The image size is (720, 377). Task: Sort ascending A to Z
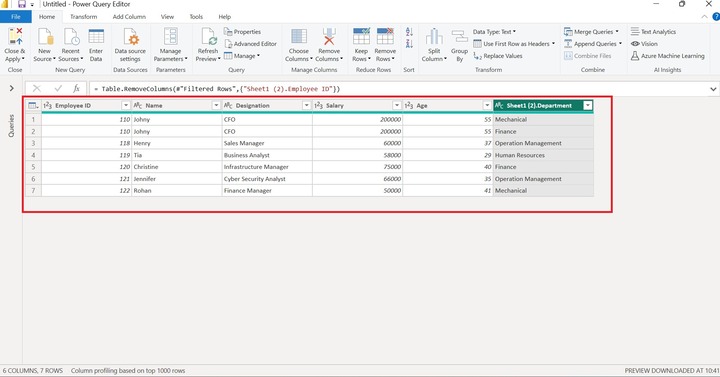[409, 32]
